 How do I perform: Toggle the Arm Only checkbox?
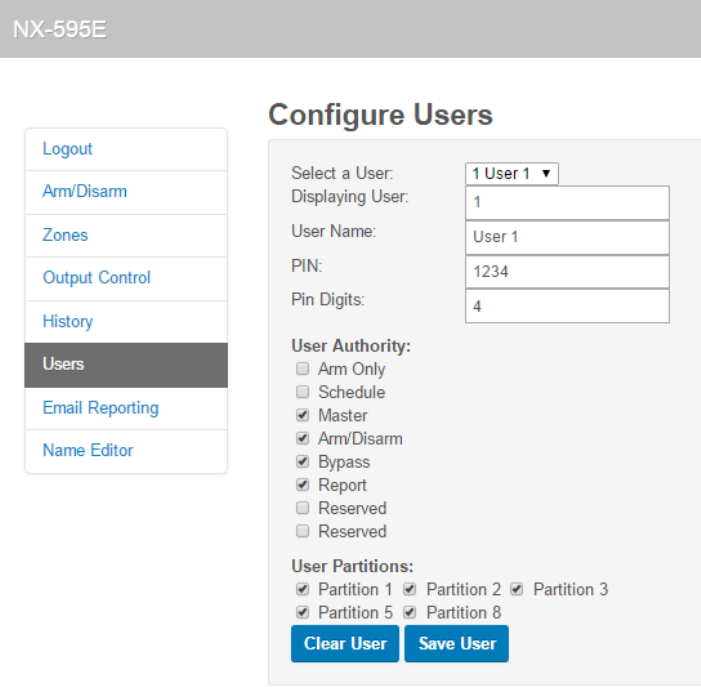tap(303, 369)
